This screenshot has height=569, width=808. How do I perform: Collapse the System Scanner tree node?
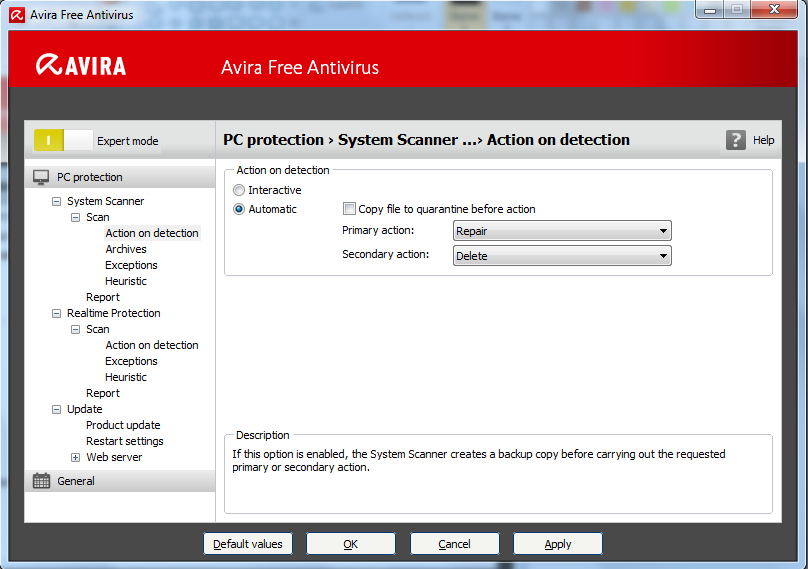57,201
